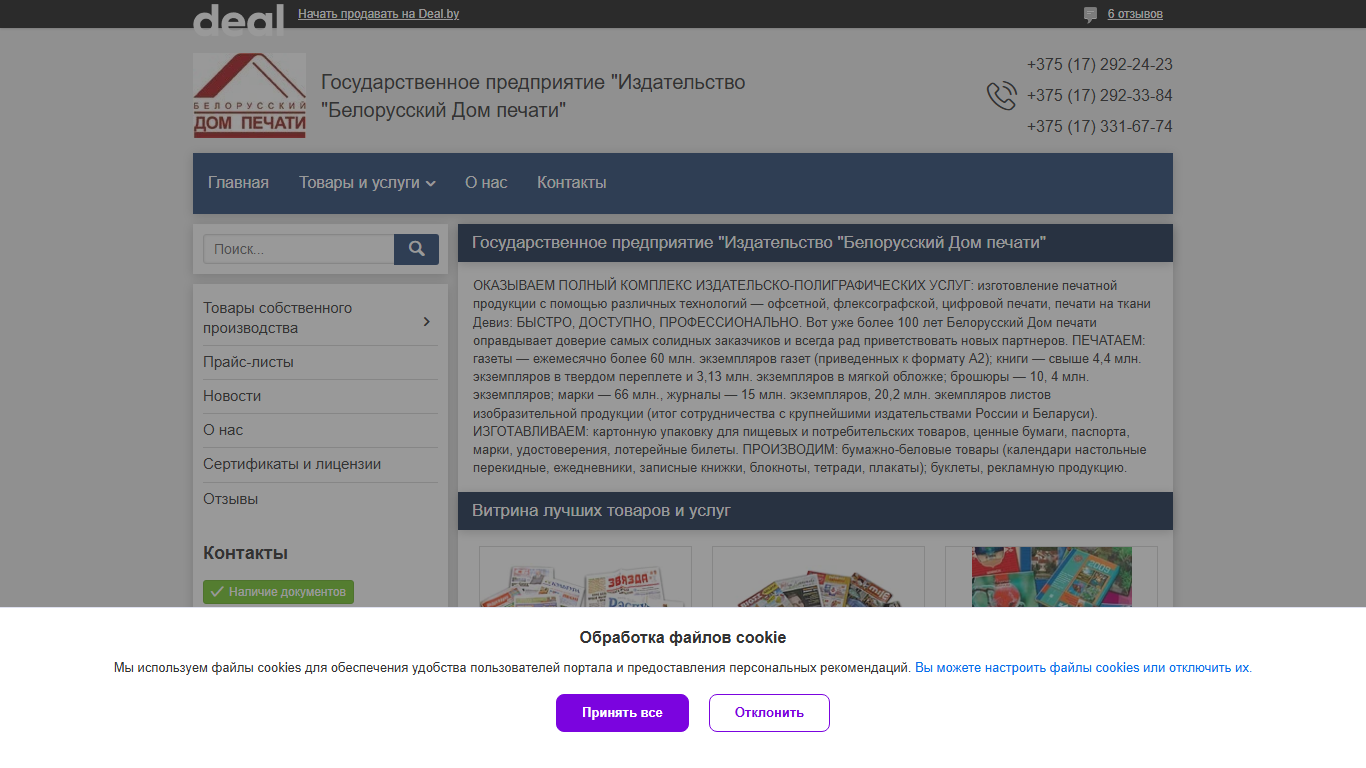Click phone number +375 (17) 292-33-84
1366x768 pixels.
pos(1100,96)
